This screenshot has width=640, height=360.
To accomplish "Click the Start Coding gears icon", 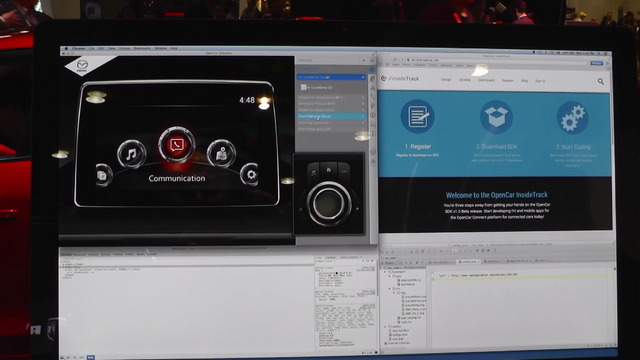I will click(572, 118).
